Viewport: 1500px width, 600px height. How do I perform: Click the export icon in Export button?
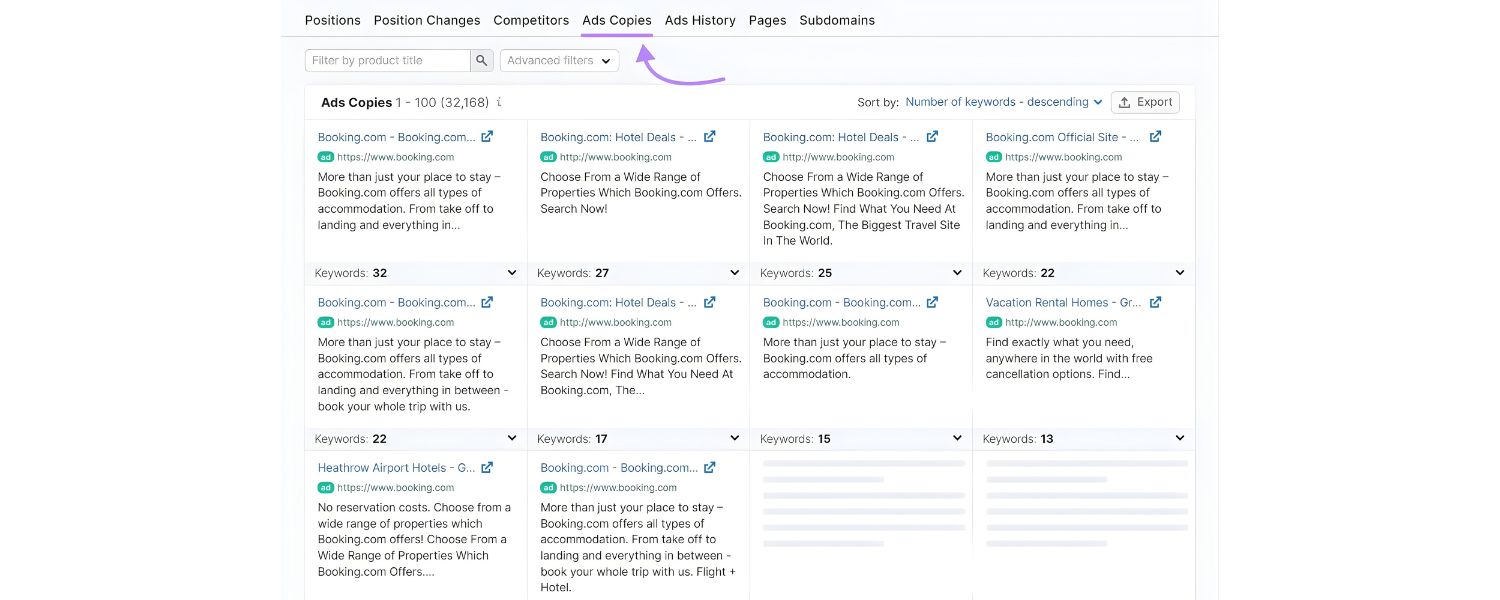[x=1125, y=102]
